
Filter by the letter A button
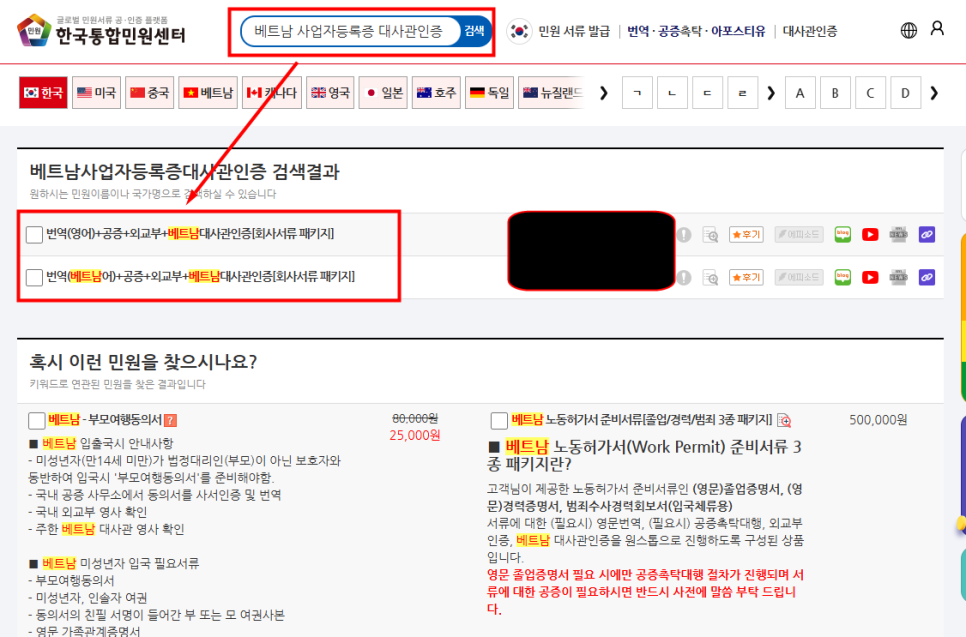click(x=800, y=93)
